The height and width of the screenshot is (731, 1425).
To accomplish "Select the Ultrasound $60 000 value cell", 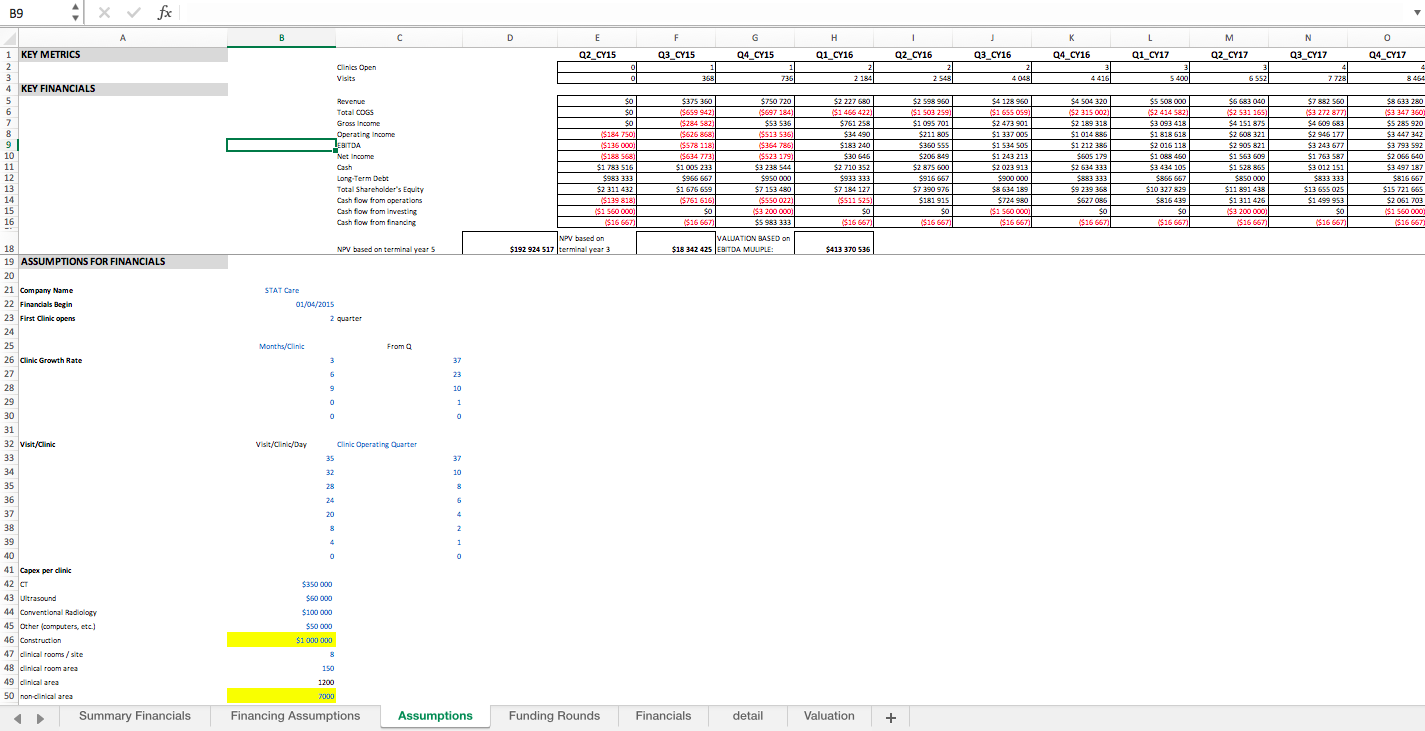I will click(x=281, y=597).
